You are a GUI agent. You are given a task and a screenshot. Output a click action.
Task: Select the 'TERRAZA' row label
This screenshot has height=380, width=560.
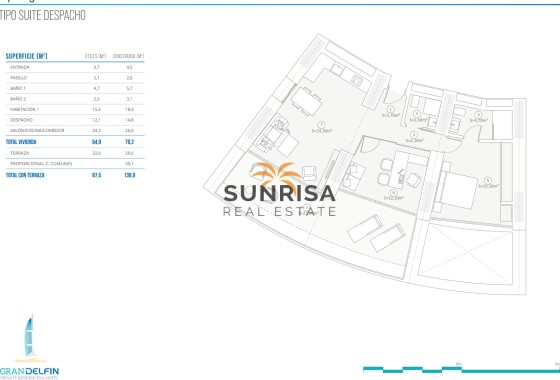(x=20, y=153)
